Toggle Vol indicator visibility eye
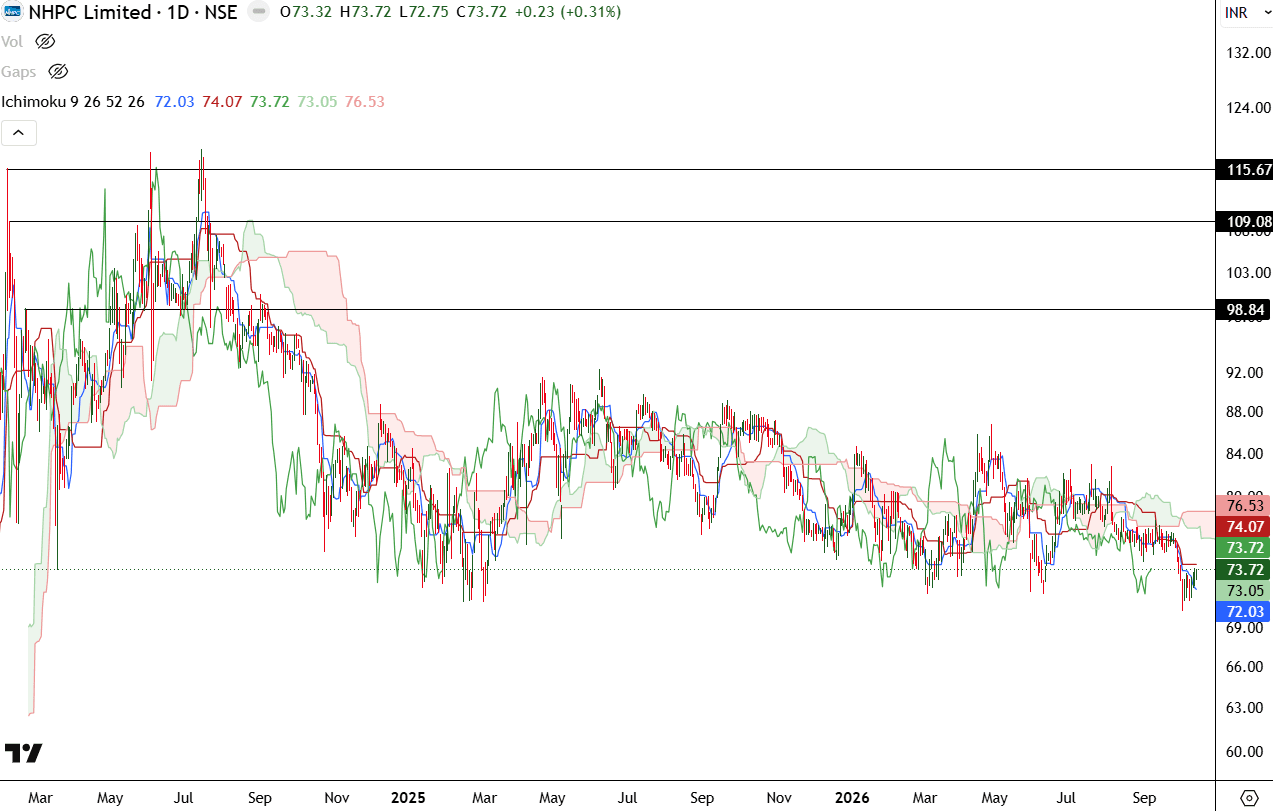Viewport: 1273px width, 811px height. click(x=45, y=41)
